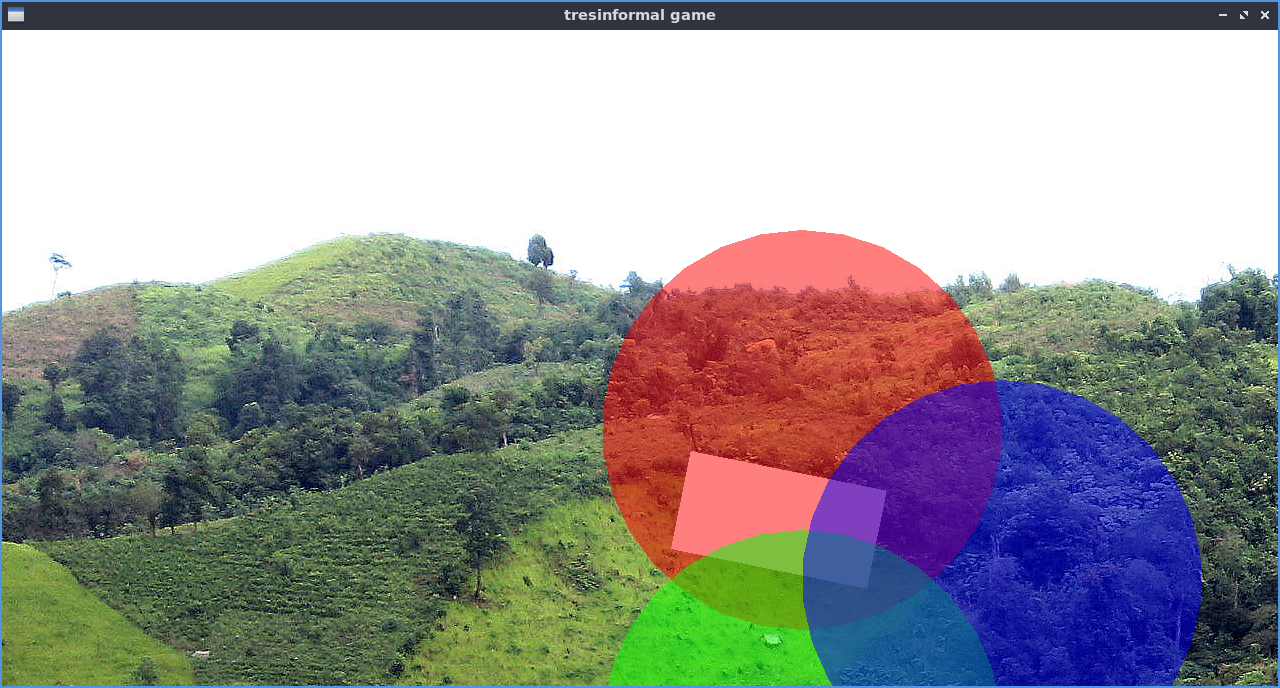The width and height of the screenshot is (1280, 688).
Task: Click the pink rotated square
Action: pos(778,519)
